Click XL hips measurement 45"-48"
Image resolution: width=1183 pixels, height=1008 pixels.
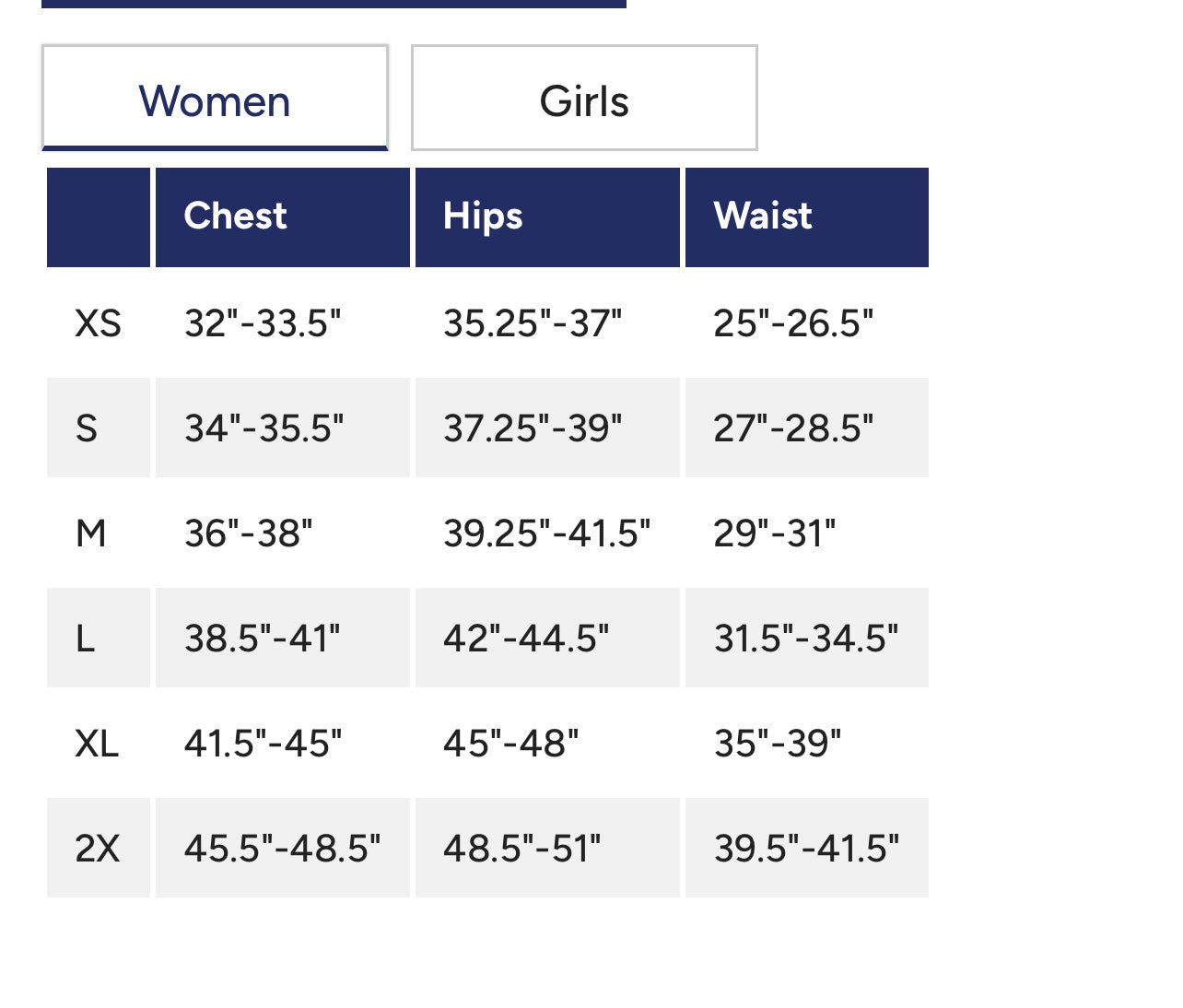coord(511,744)
